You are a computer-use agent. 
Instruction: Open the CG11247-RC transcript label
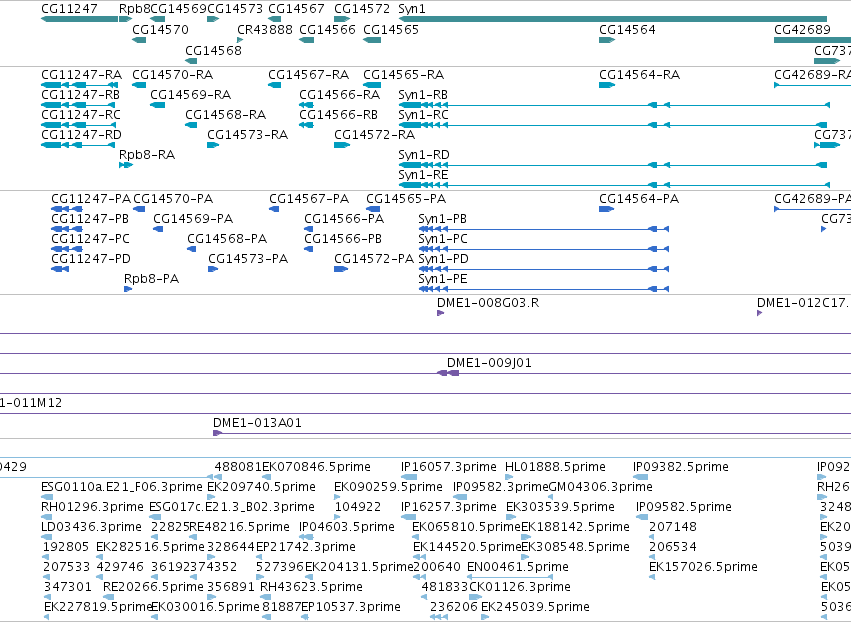(81, 115)
